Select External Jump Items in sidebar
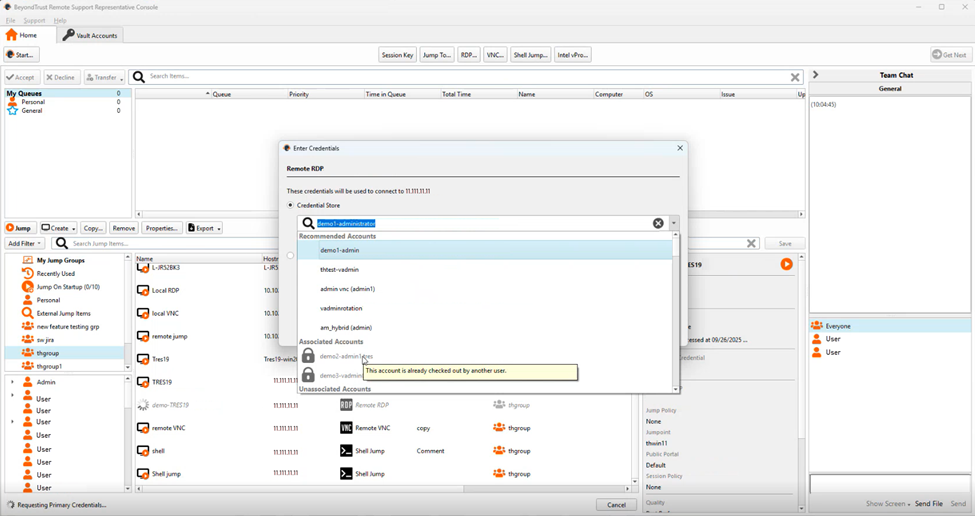This screenshot has width=975, height=516. tap(63, 313)
